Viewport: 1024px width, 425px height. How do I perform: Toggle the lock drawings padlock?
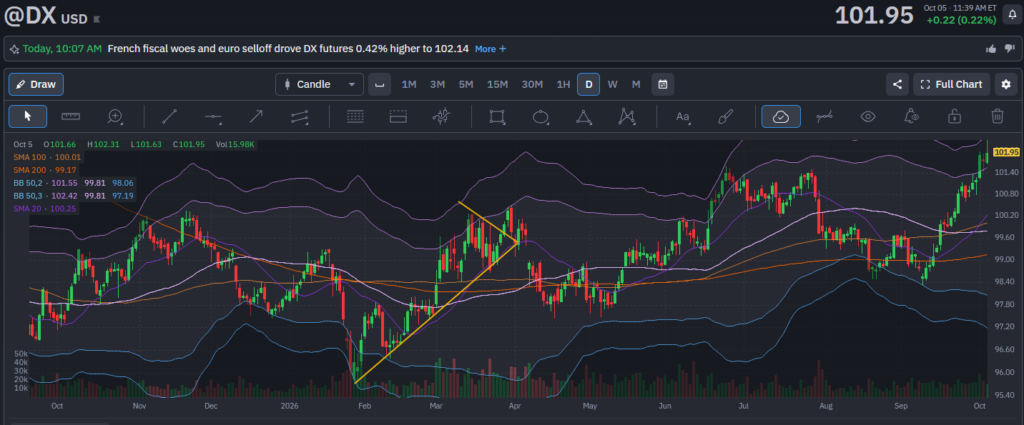point(954,117)
